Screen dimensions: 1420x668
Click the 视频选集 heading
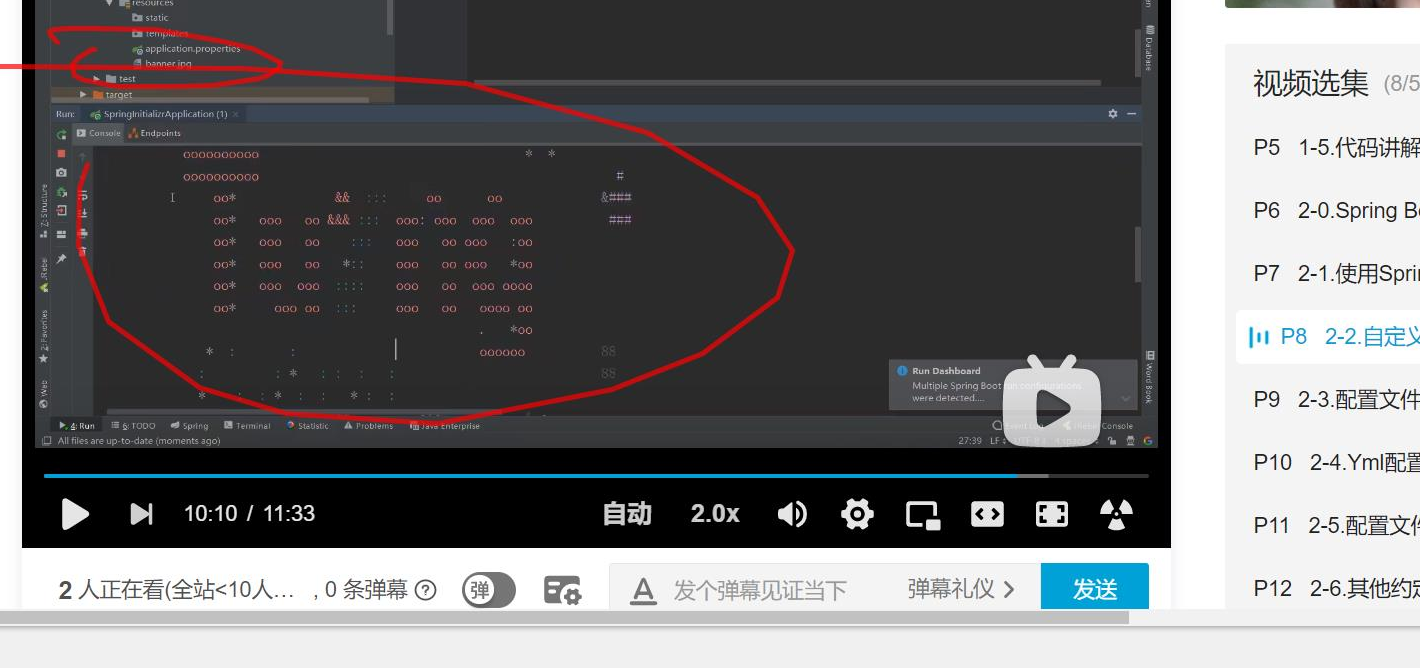pyautogui.click(x=1311, y=84)
